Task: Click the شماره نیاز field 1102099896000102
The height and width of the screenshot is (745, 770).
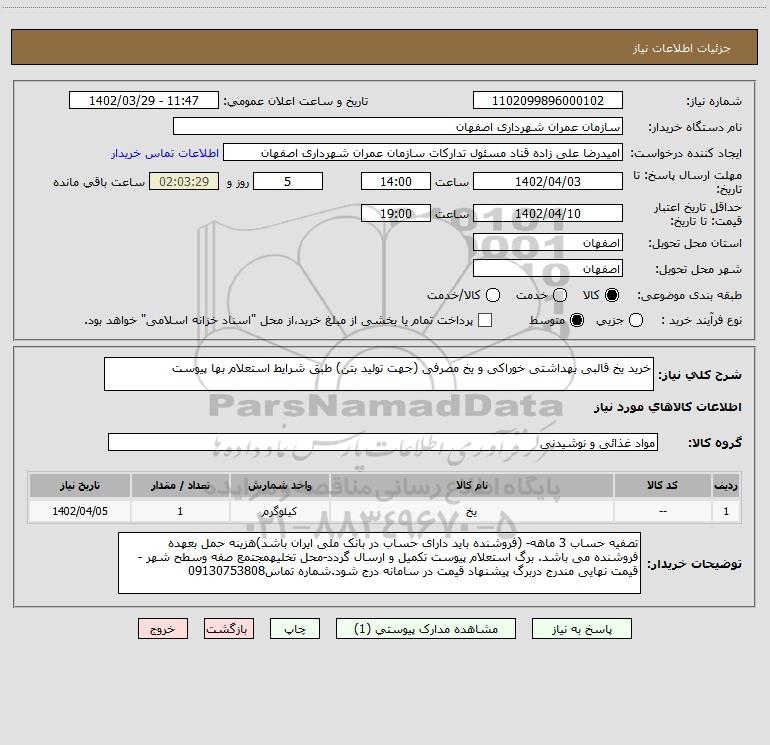Action: 548,101
